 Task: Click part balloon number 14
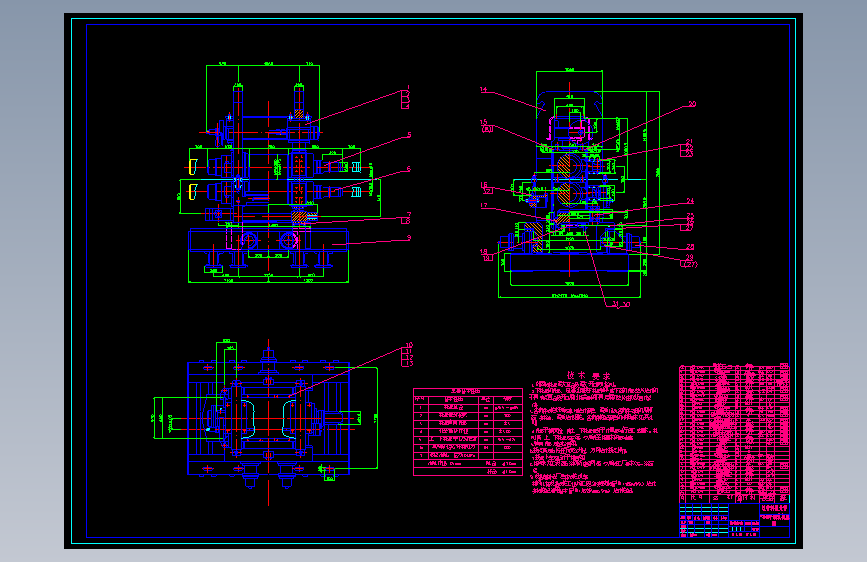(x=483, y=90)
